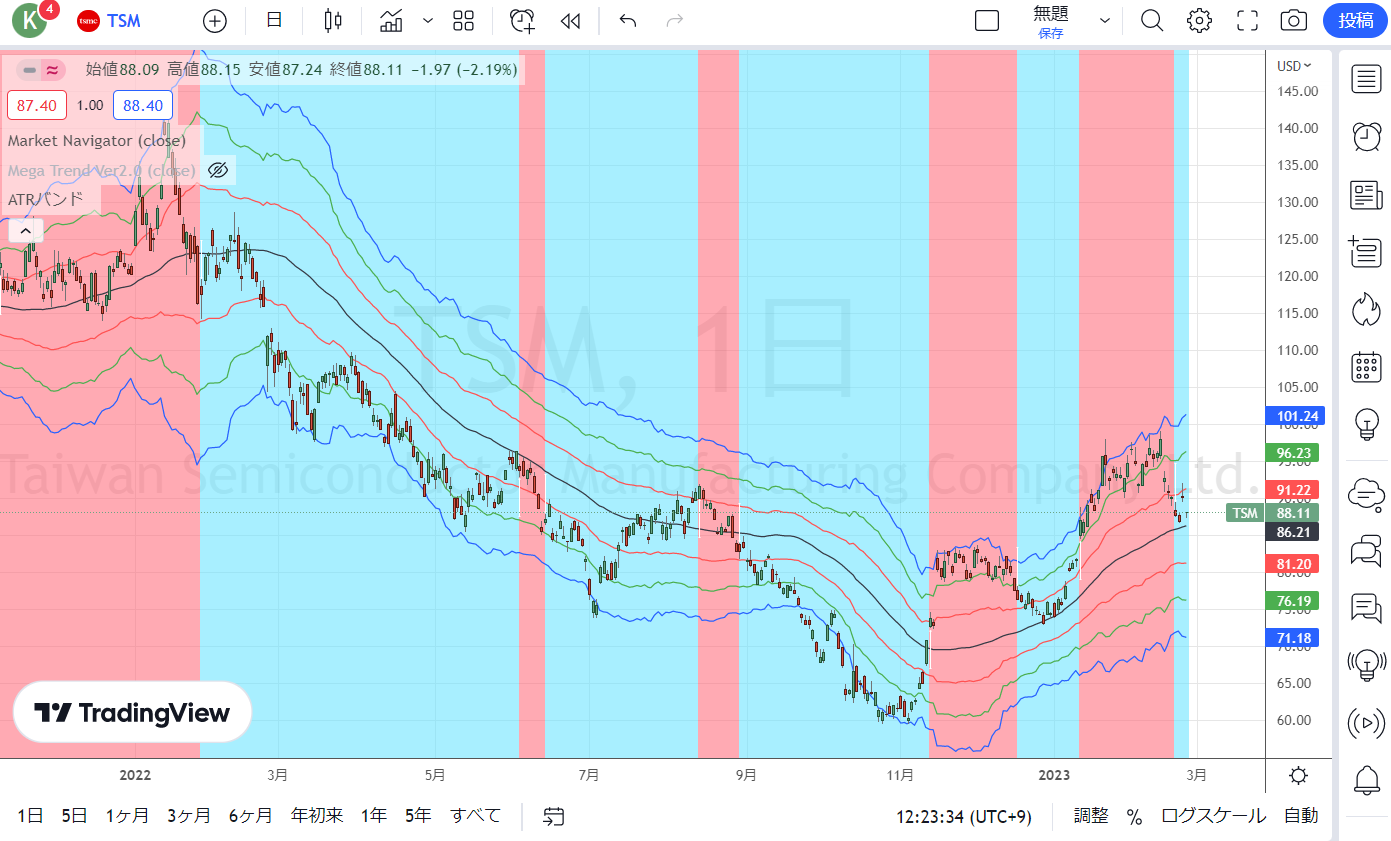This screenshot has height=841, width=1391.
Task: Click the 87.40 sell price button
Action: pyautogui.click(x=37, y=105)
